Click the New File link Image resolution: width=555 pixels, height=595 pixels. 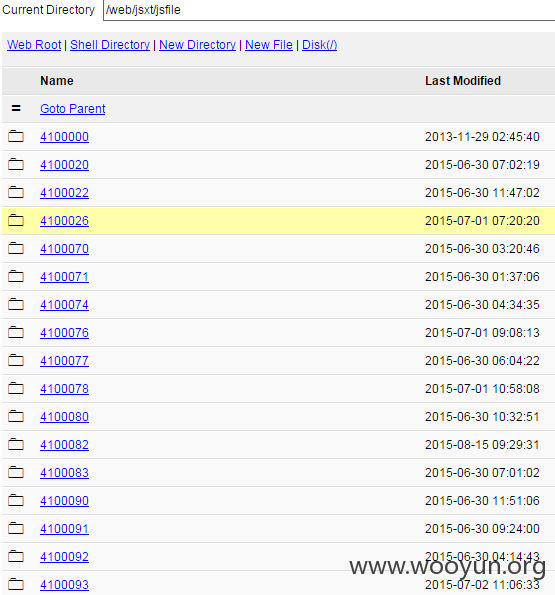(x=269, y=45)
